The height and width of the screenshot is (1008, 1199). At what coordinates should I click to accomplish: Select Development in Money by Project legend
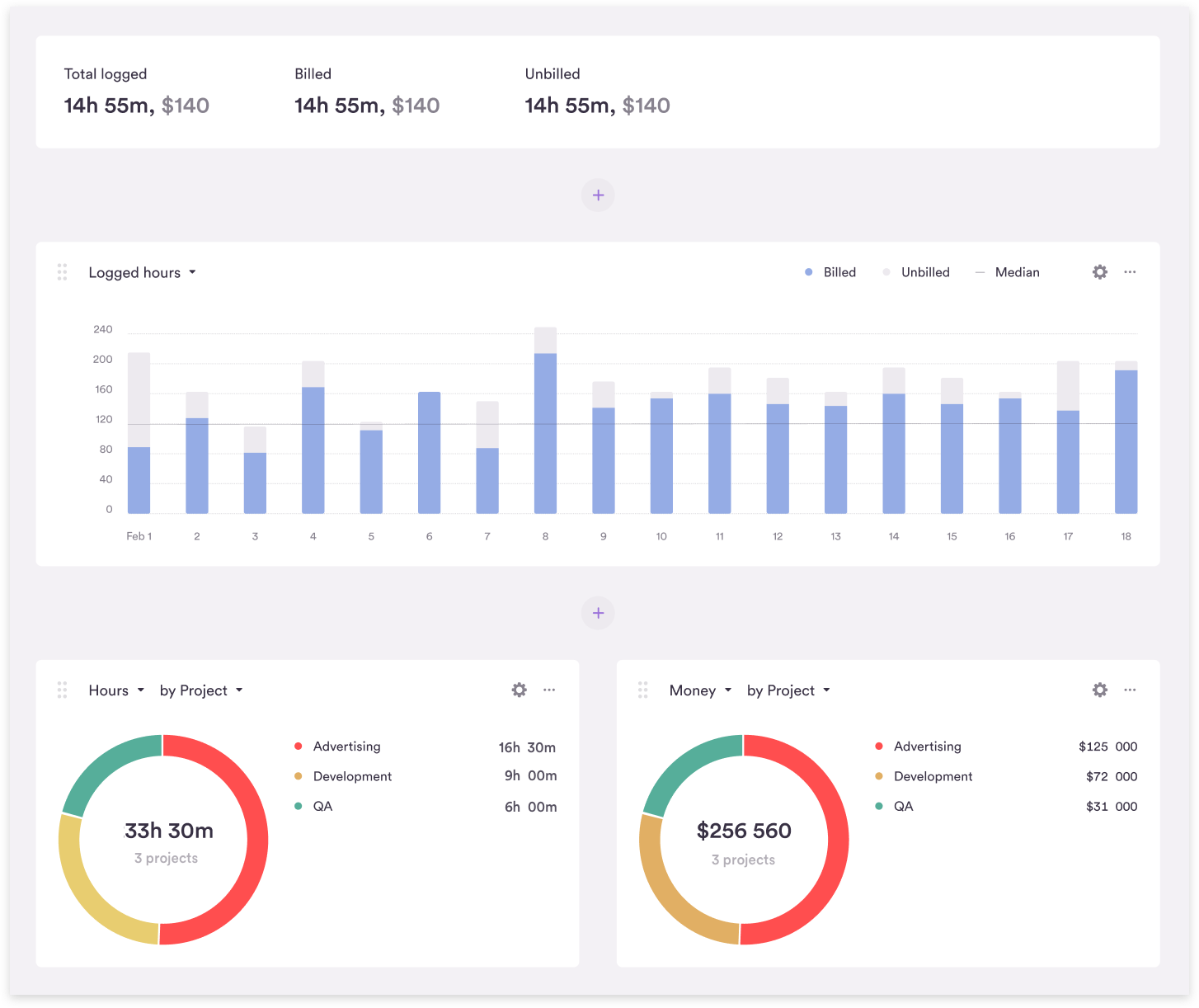click(933, 776)
